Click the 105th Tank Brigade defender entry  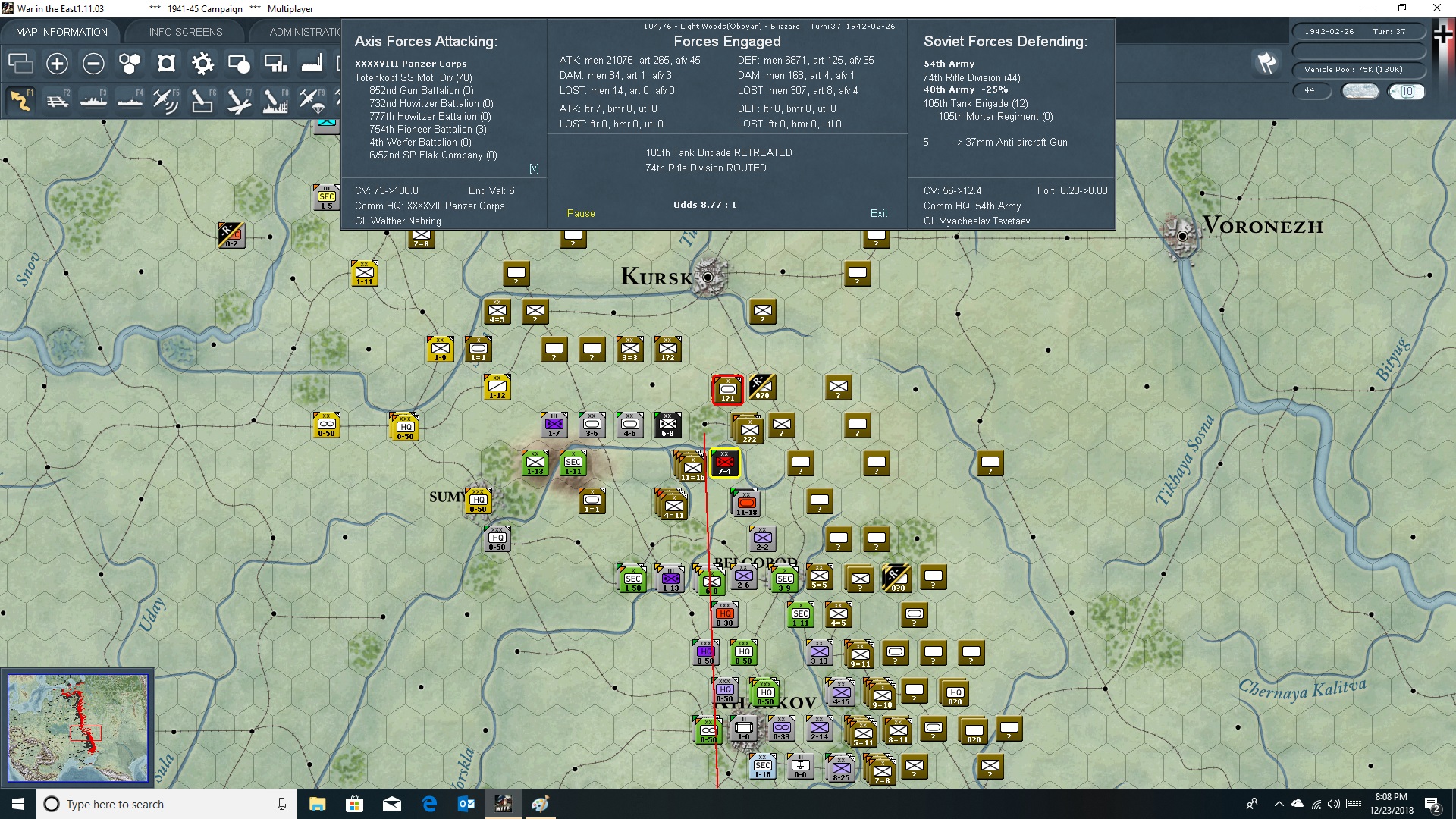975,103
